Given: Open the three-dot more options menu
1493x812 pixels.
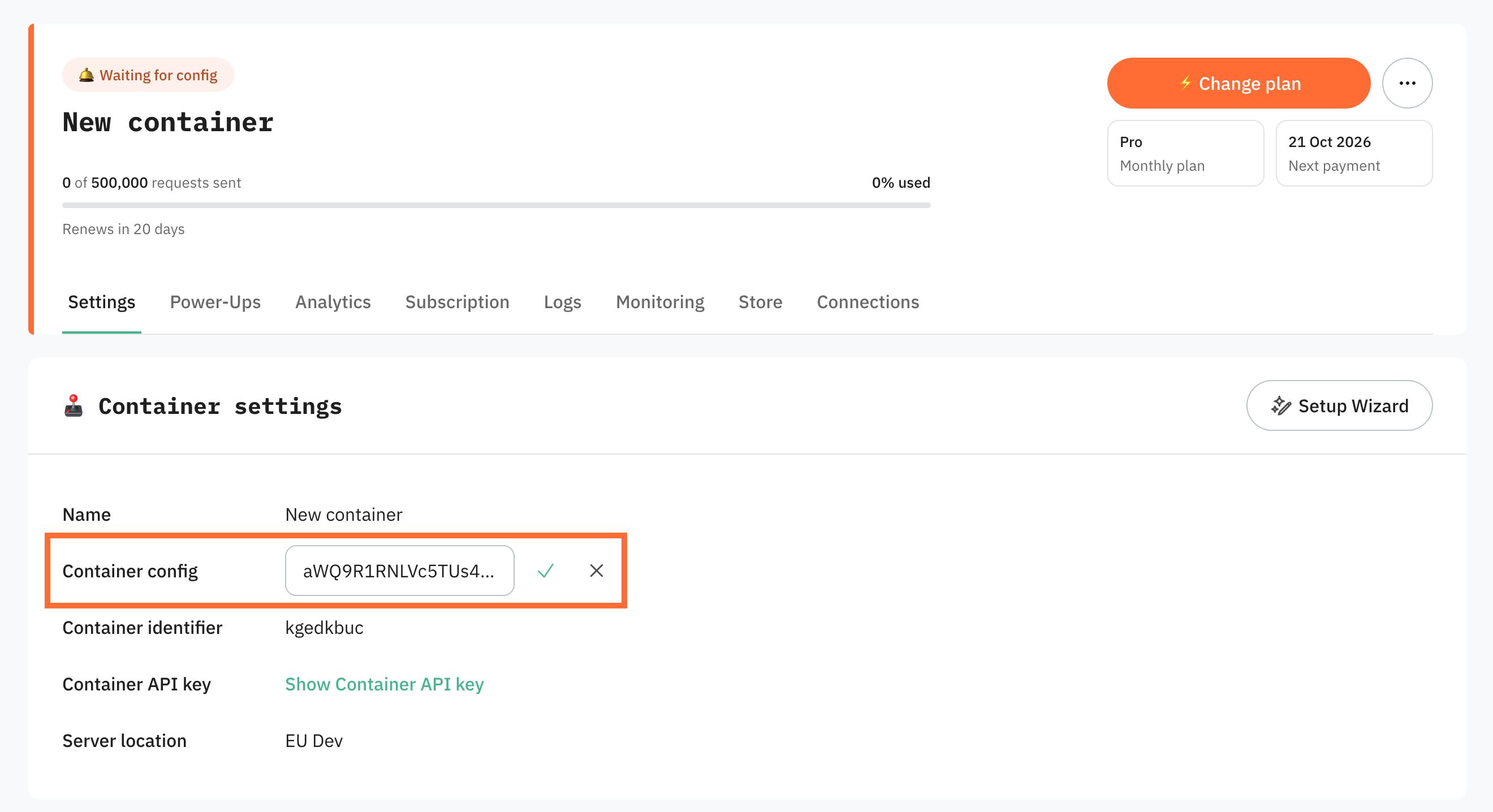Looking at the screenshot, I should click(x=1407, y=83).
